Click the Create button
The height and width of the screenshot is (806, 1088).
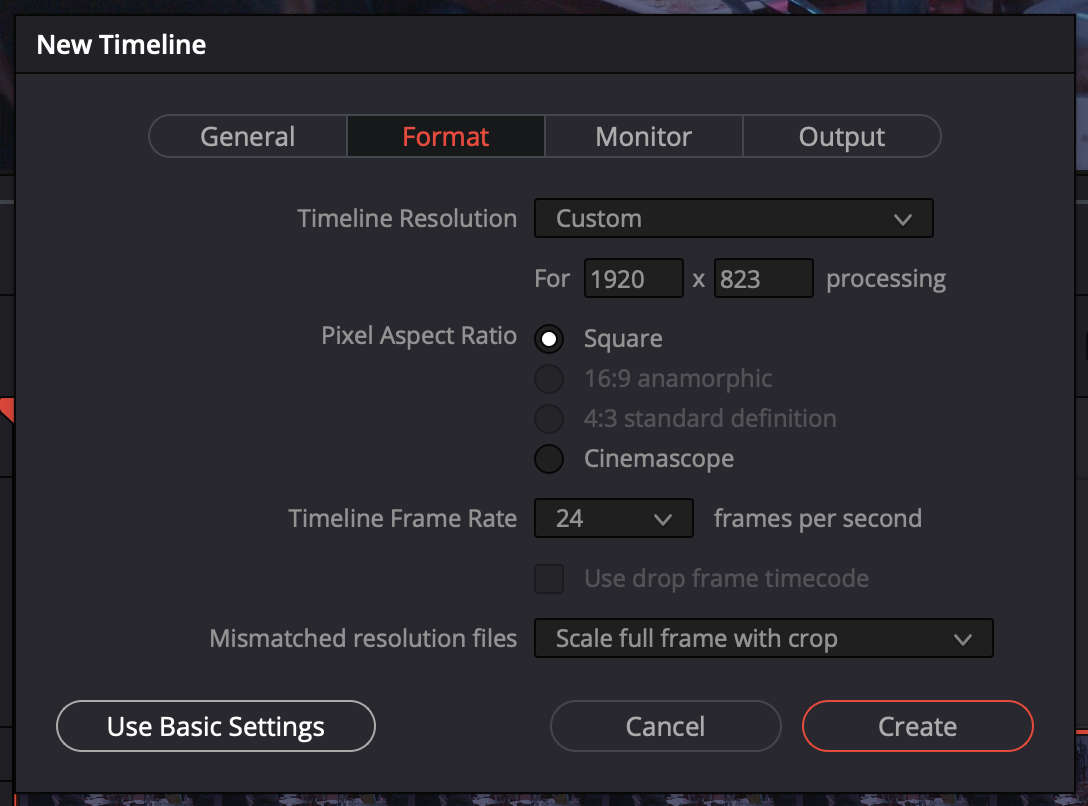(917, 726)
